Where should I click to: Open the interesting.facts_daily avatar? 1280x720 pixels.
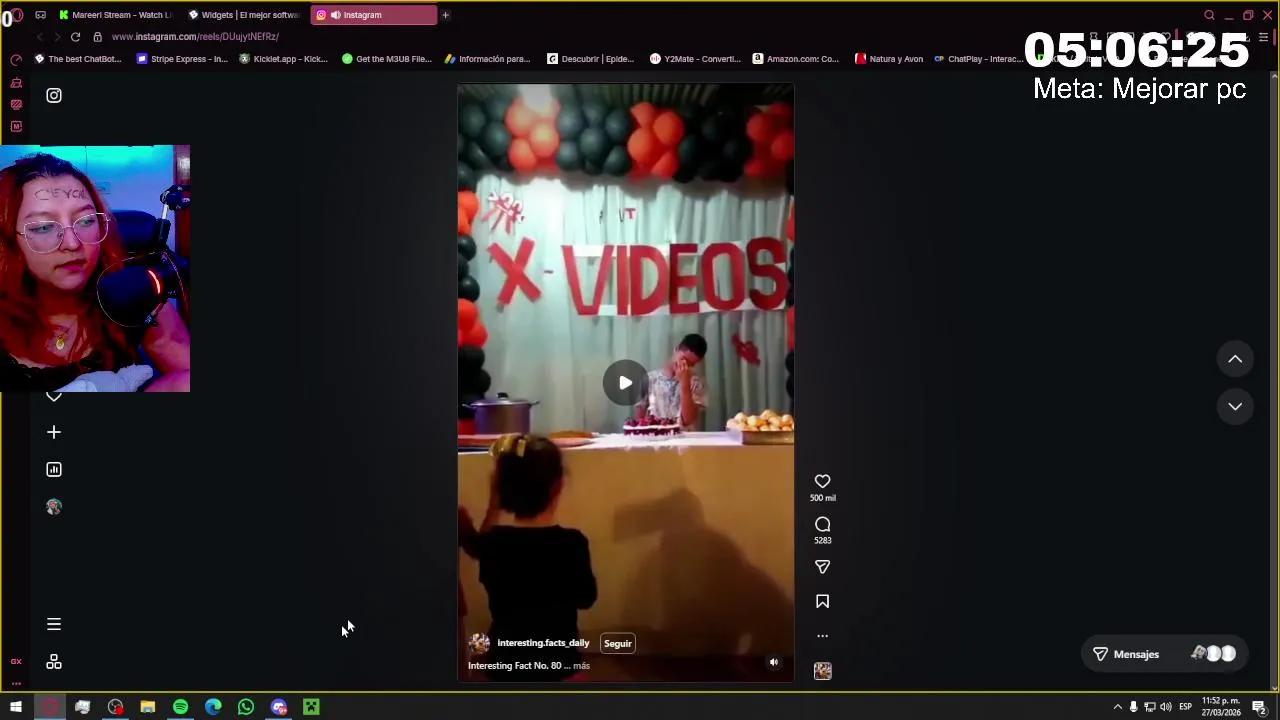pyautogui.click(x=480, y=643)
